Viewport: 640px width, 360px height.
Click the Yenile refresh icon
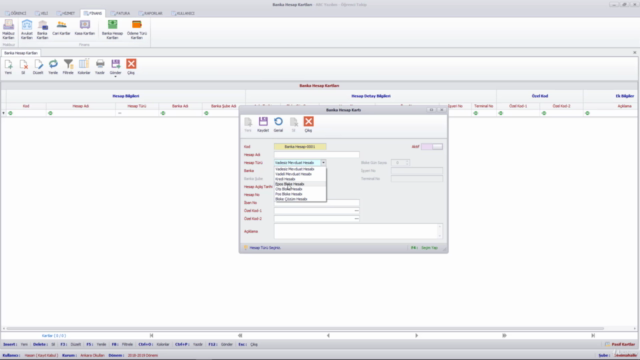[x=53, y=67]
